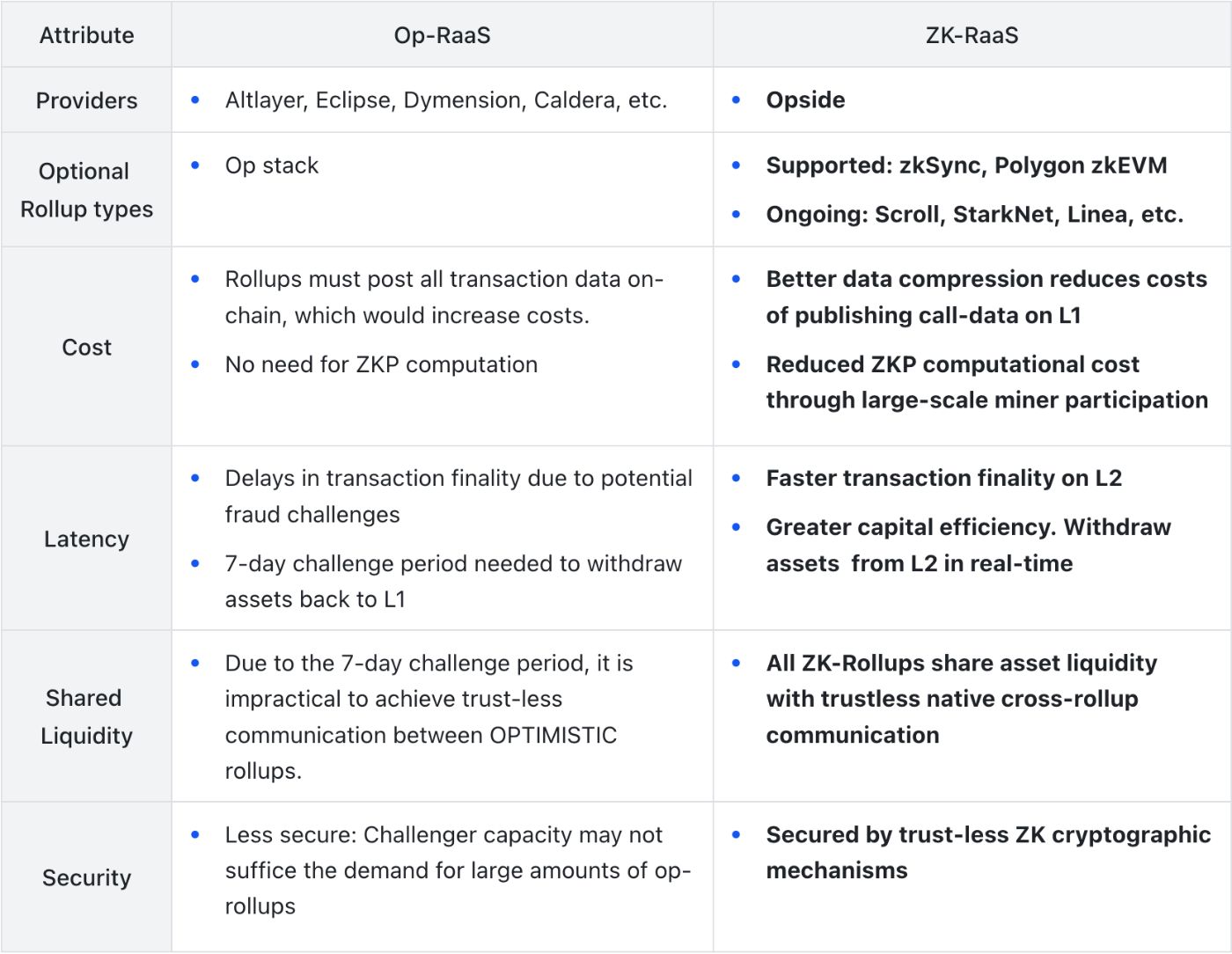The width and height of the screenshot is (1232, 954).
Task: Select the Cost row label
Action: click(86, 347)
